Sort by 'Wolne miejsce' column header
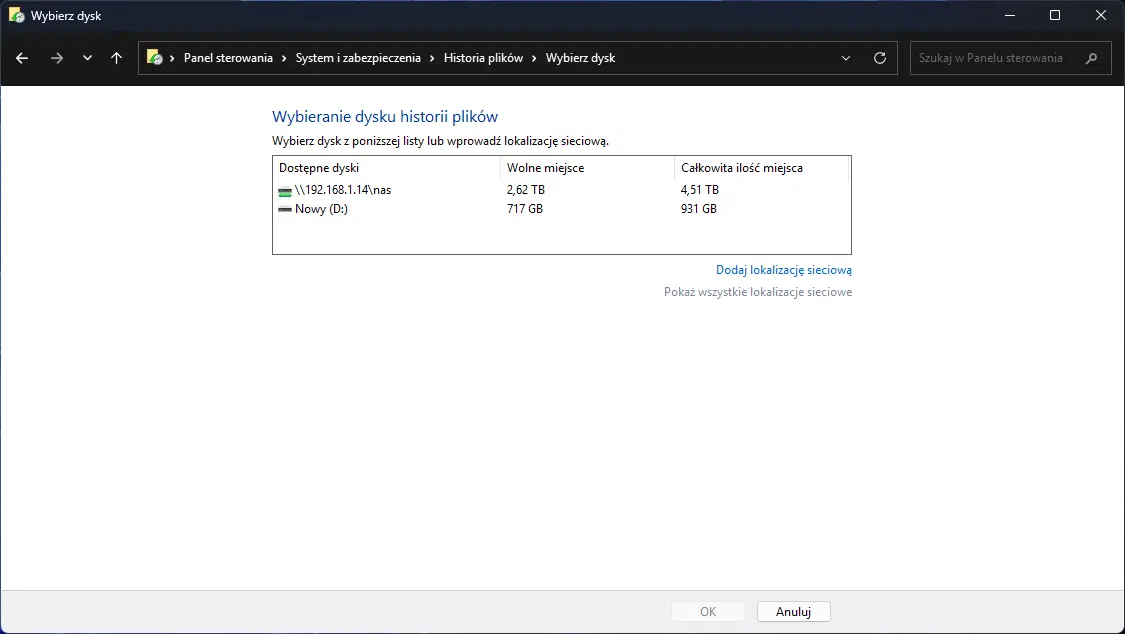1125x634 pixels. pyautogui.click(x=545, y=168)
